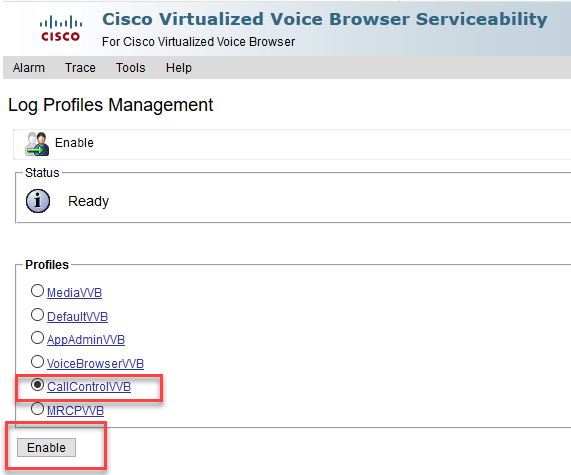This screenshot has height=475, width=571.
Task: Click the For Cisco Virtualized Voice Browser subtitle
Action: [198, 42]
